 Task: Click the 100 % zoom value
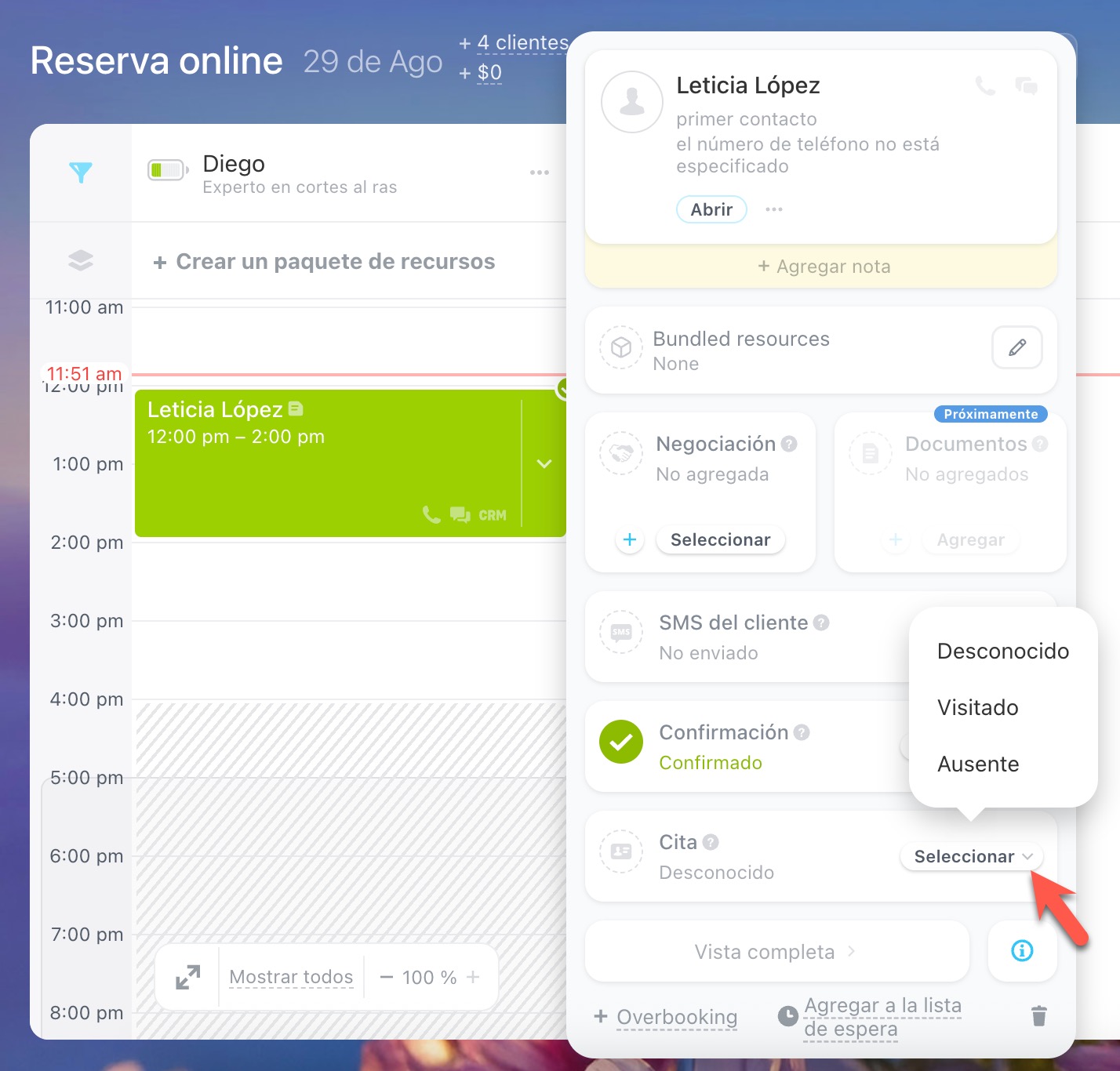point(429,977)
